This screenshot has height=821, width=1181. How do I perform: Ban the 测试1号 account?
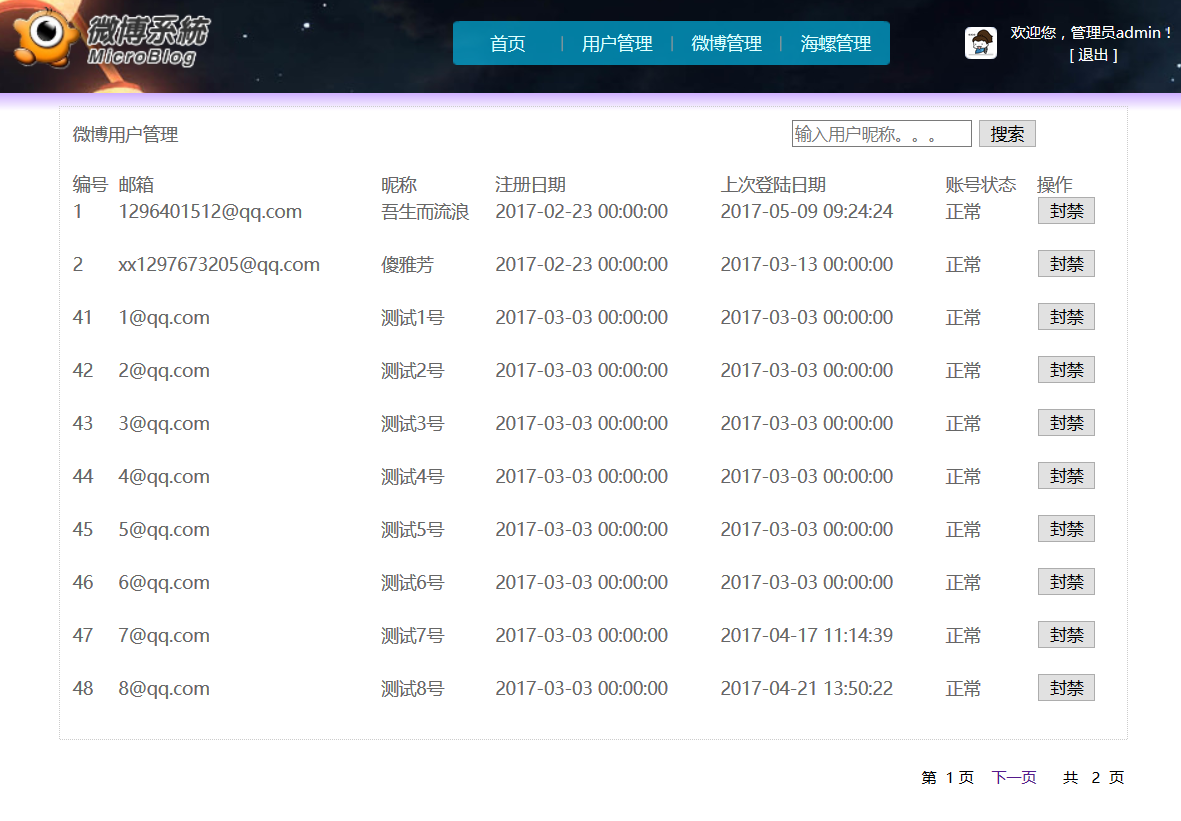click(1066, 317)
